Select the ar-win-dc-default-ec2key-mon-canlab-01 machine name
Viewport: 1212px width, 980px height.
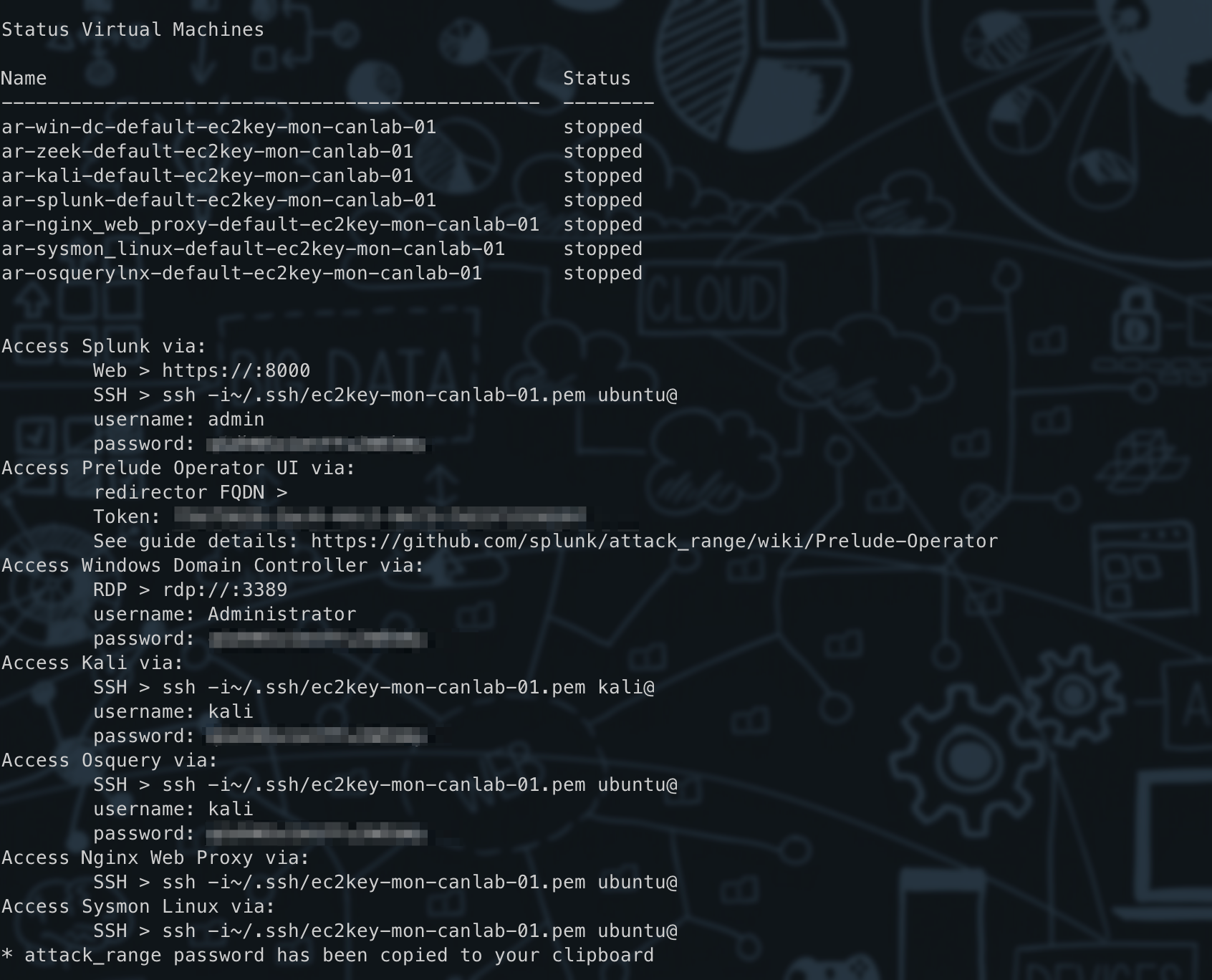point(218,127)
